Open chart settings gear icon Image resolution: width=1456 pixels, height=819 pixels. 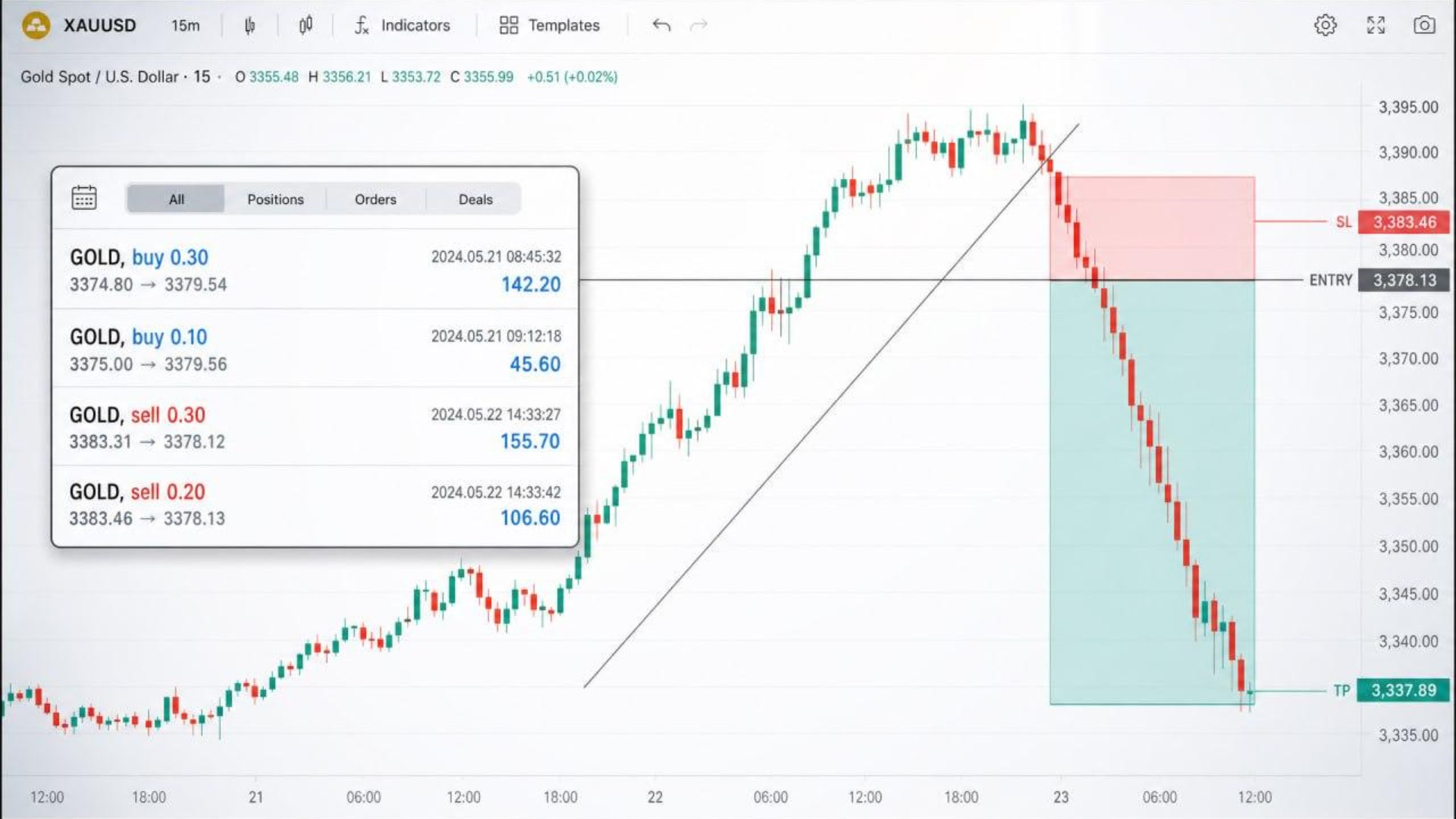tap(1325, 25)
